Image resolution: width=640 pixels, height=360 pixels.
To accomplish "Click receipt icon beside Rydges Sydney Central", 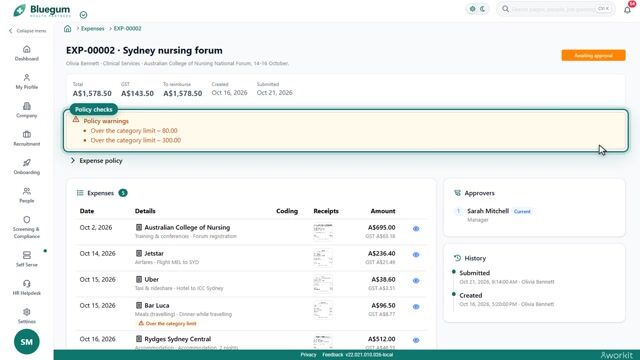I will click(139, 339).
